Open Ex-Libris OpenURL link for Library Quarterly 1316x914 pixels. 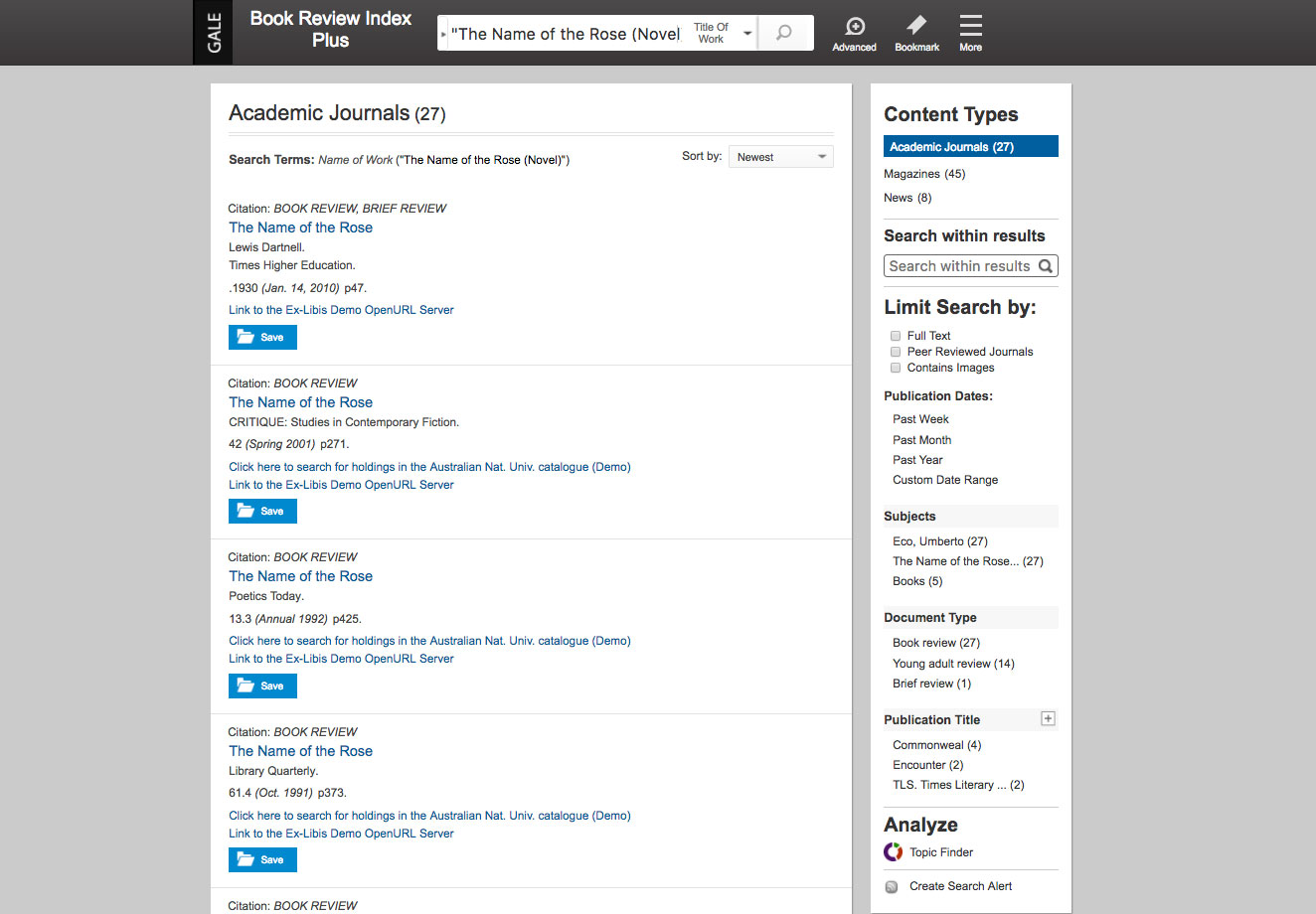point(341,834)
